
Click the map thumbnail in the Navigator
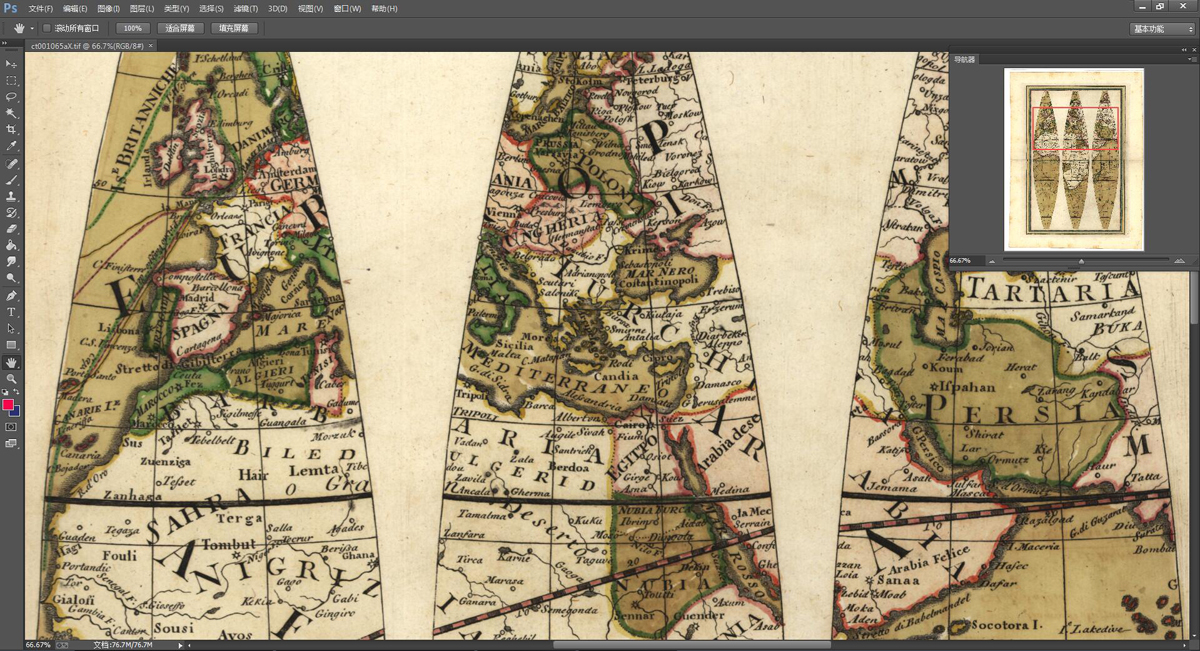(1074, 159)
